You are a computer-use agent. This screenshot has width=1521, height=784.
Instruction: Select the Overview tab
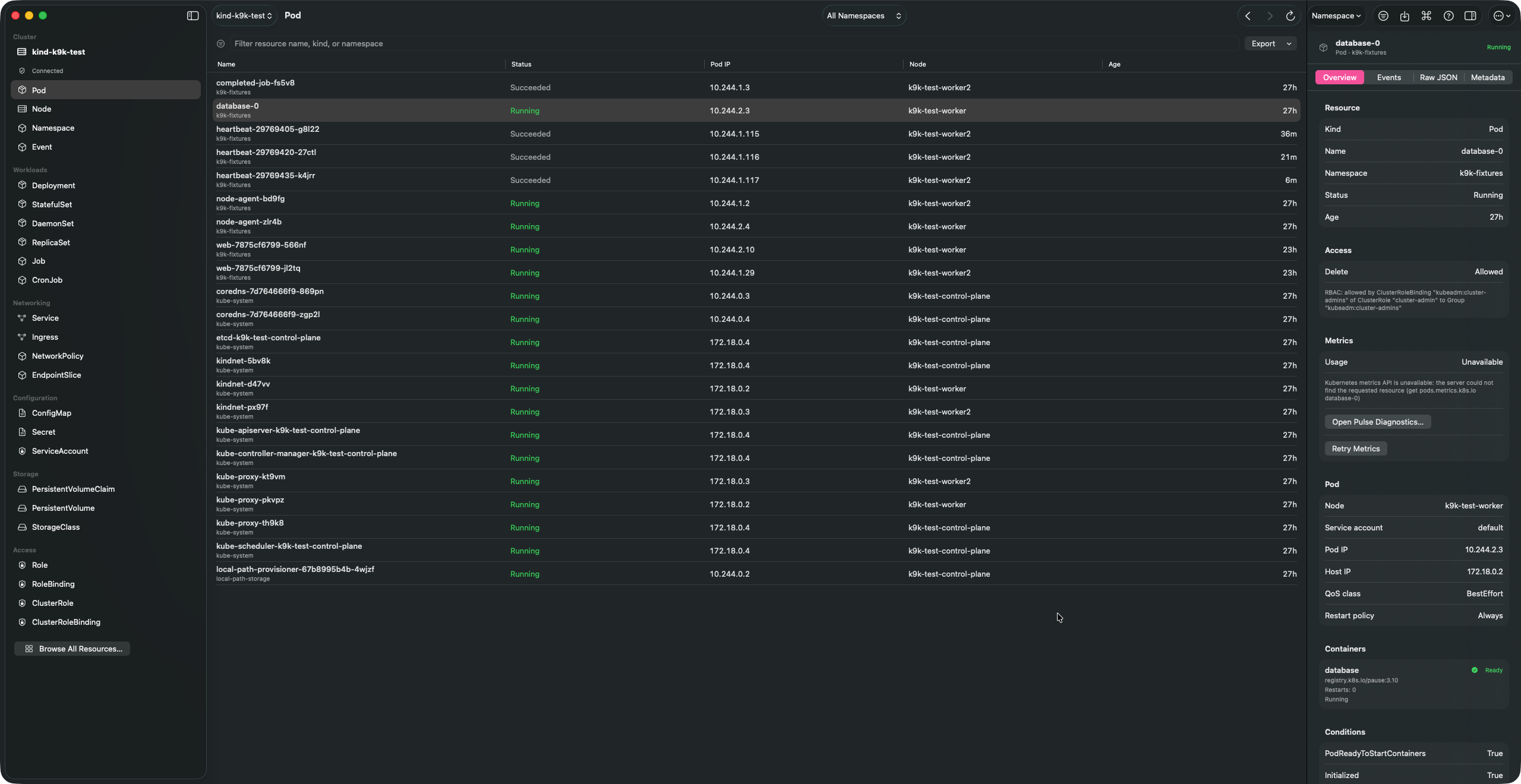click(x=1339, y=77)
